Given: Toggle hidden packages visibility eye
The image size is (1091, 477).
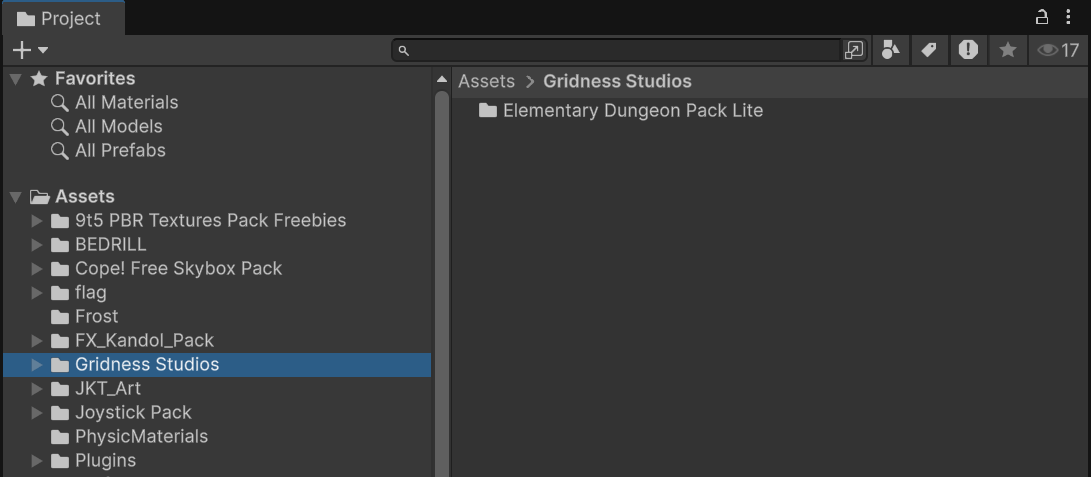Looking at the screenshot, I should click(1057, 50).
